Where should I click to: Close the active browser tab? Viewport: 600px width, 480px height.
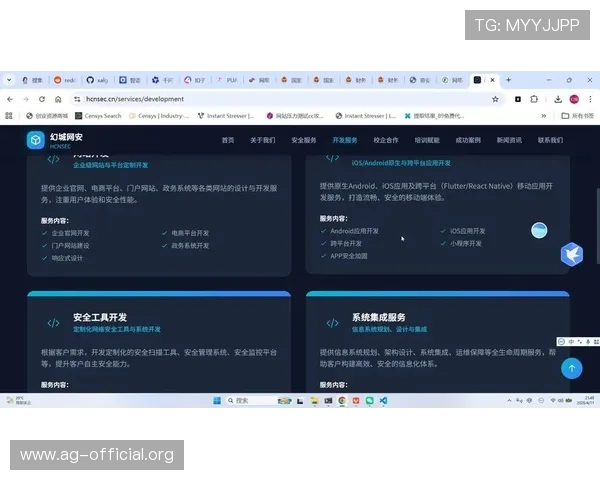[x=492, y=80]
